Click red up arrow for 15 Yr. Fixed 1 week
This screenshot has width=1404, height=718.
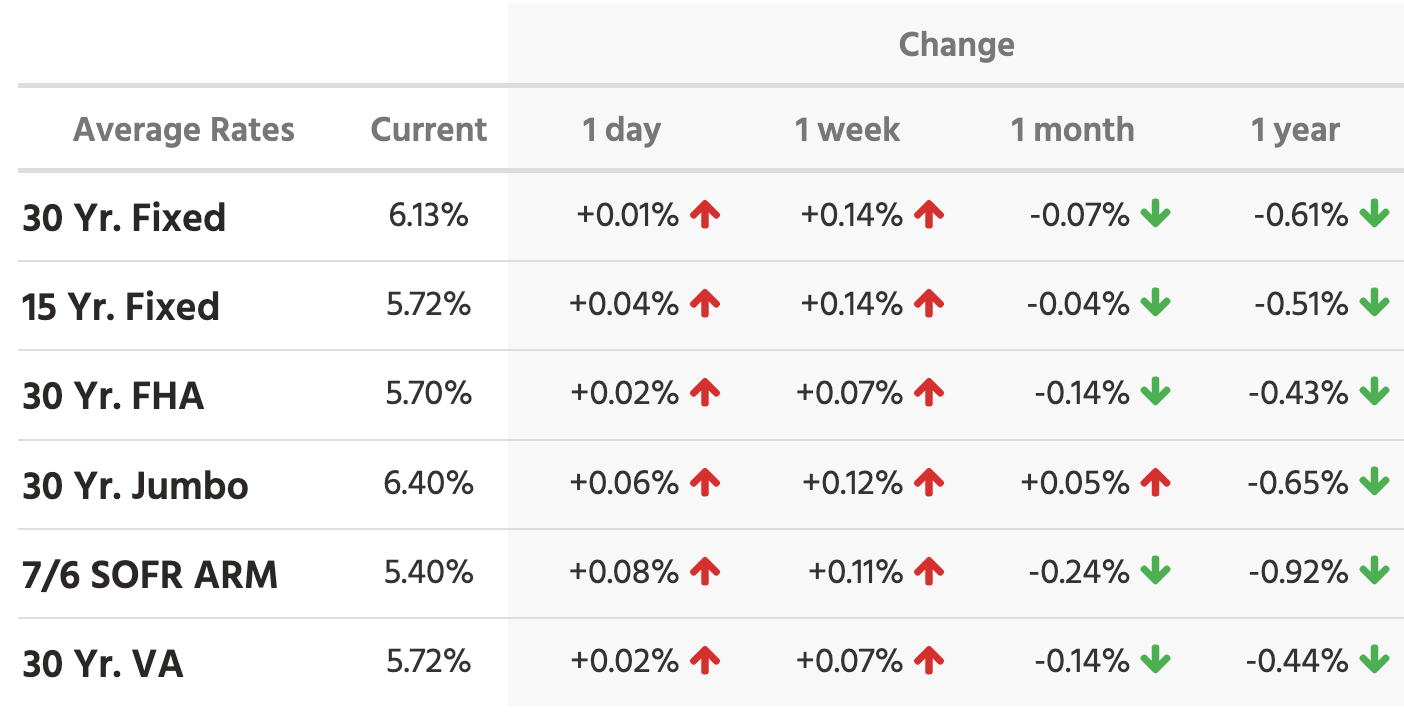pyautogui.click(x=929, y=304)
